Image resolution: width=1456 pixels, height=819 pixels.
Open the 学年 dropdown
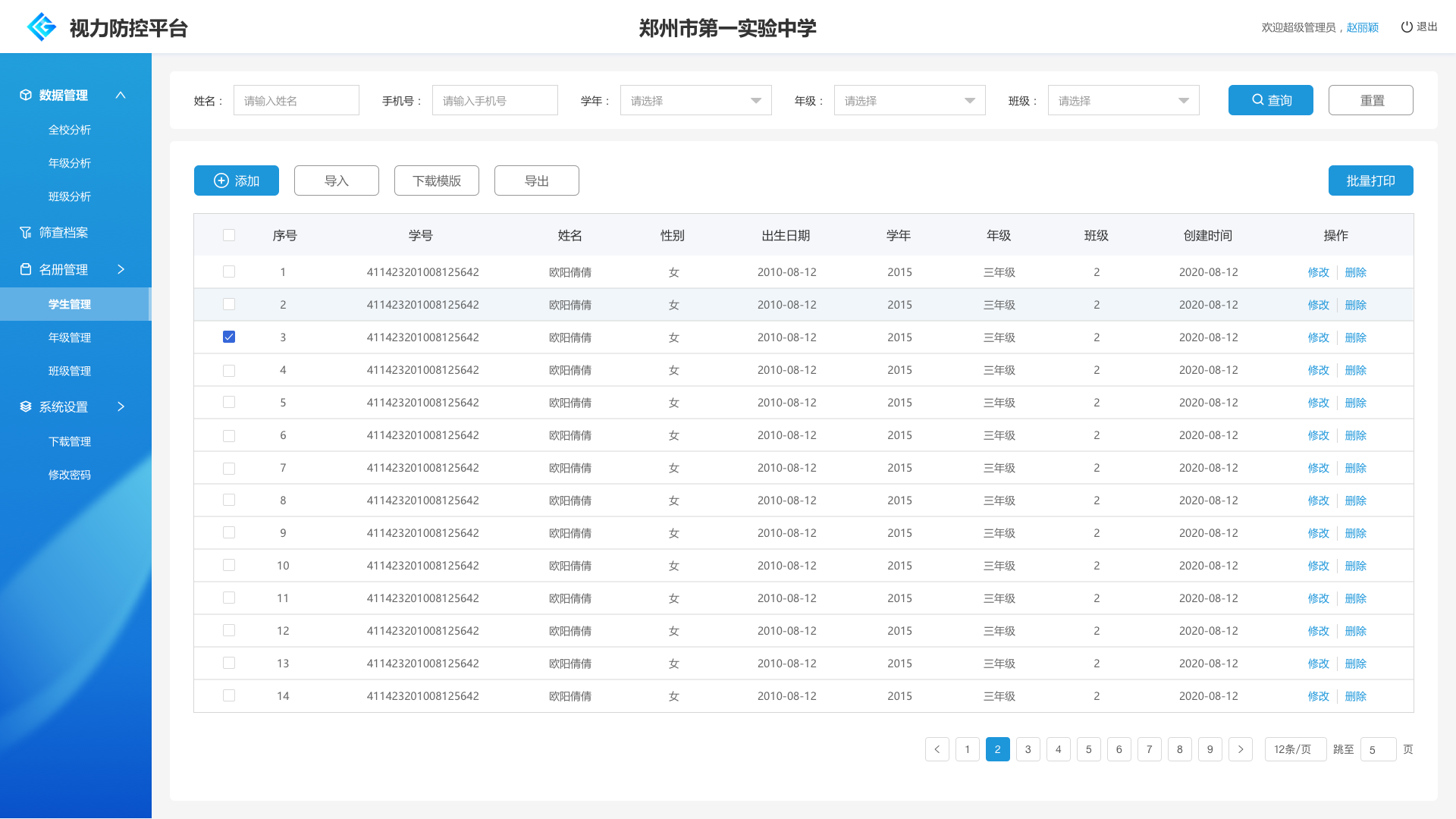tap(696, 100)
